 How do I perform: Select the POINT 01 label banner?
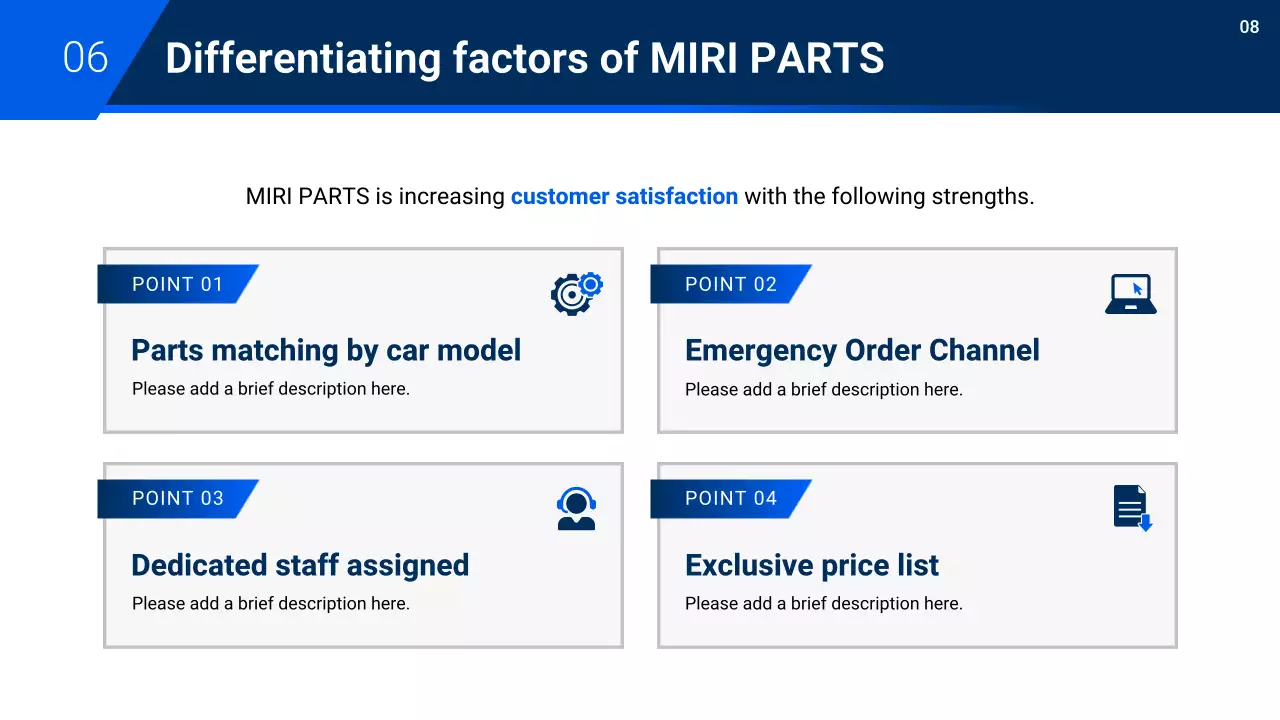click(x=177, y=284)
